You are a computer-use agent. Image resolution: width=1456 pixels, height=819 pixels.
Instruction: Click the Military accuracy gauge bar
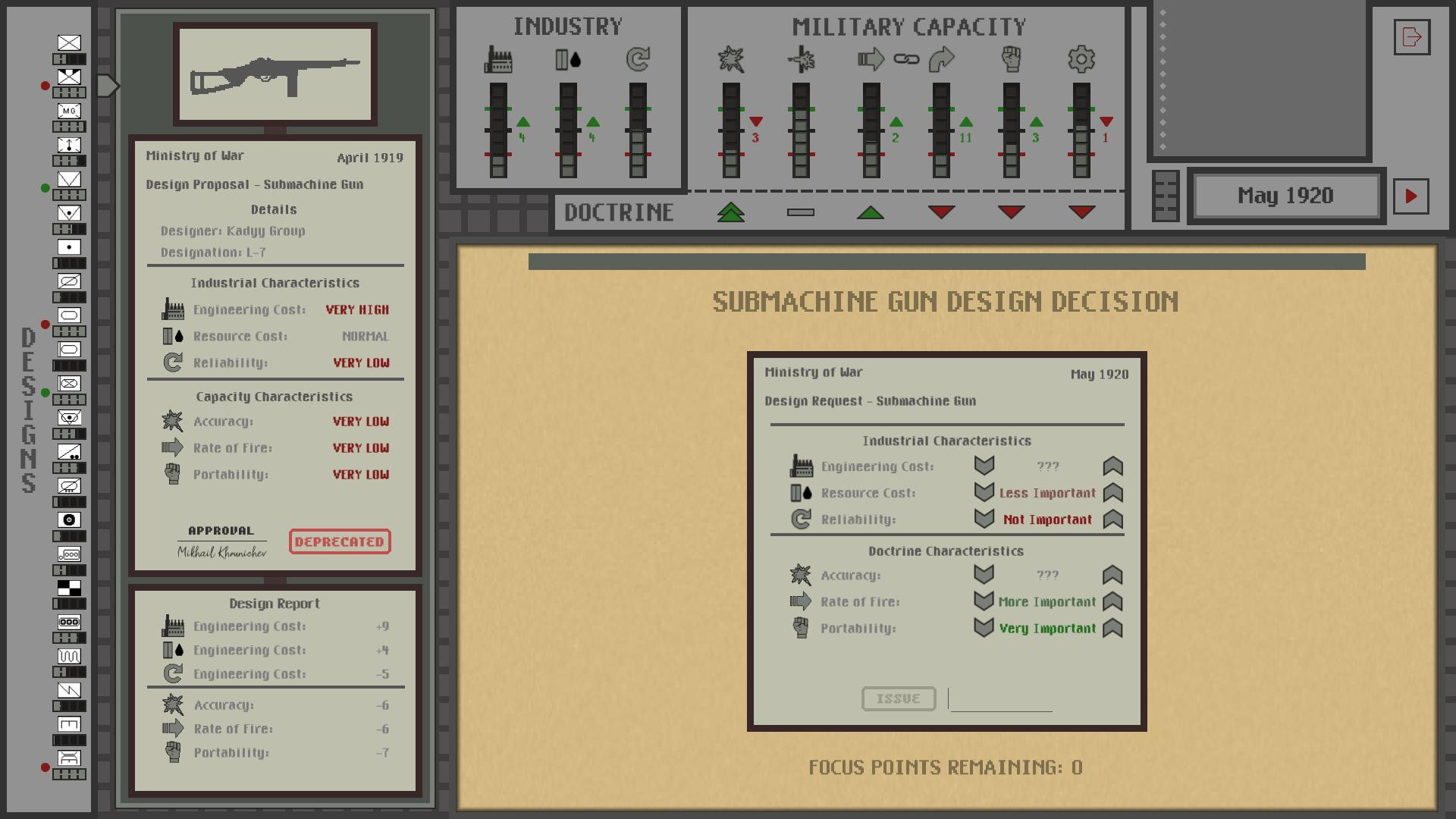731,130
